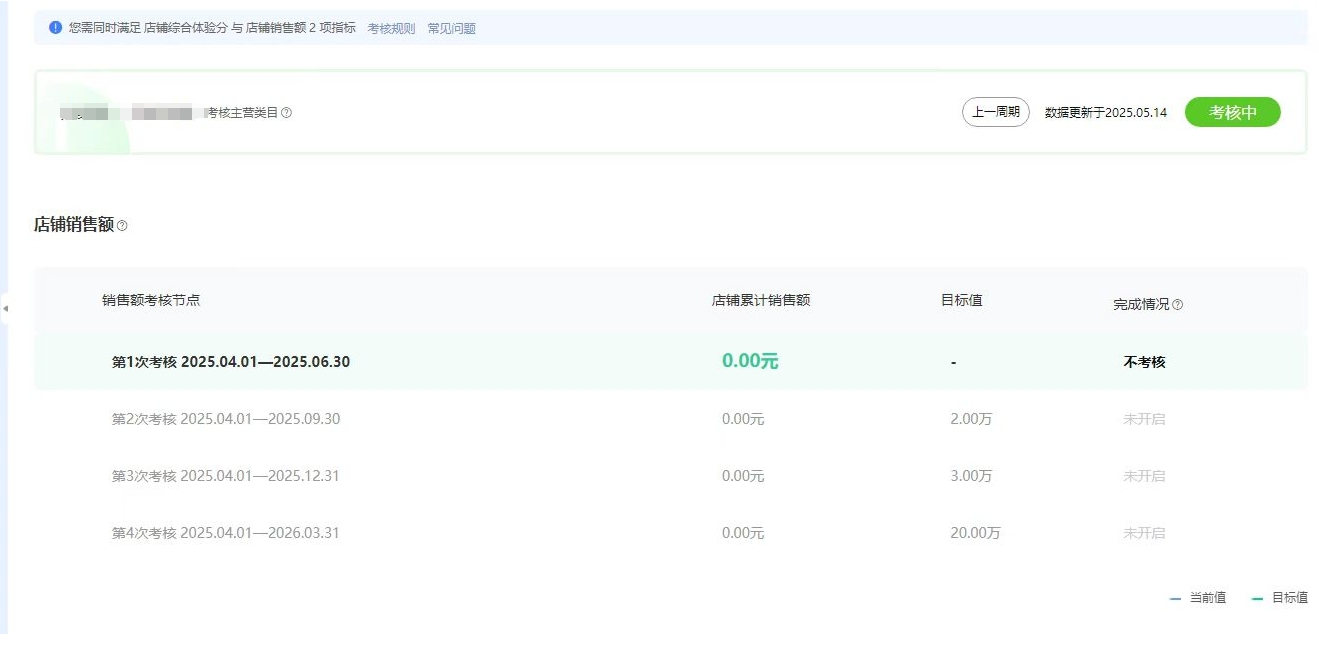1319x658 pixels.
Task: Click the 上一周期 button
Action: 995,112
